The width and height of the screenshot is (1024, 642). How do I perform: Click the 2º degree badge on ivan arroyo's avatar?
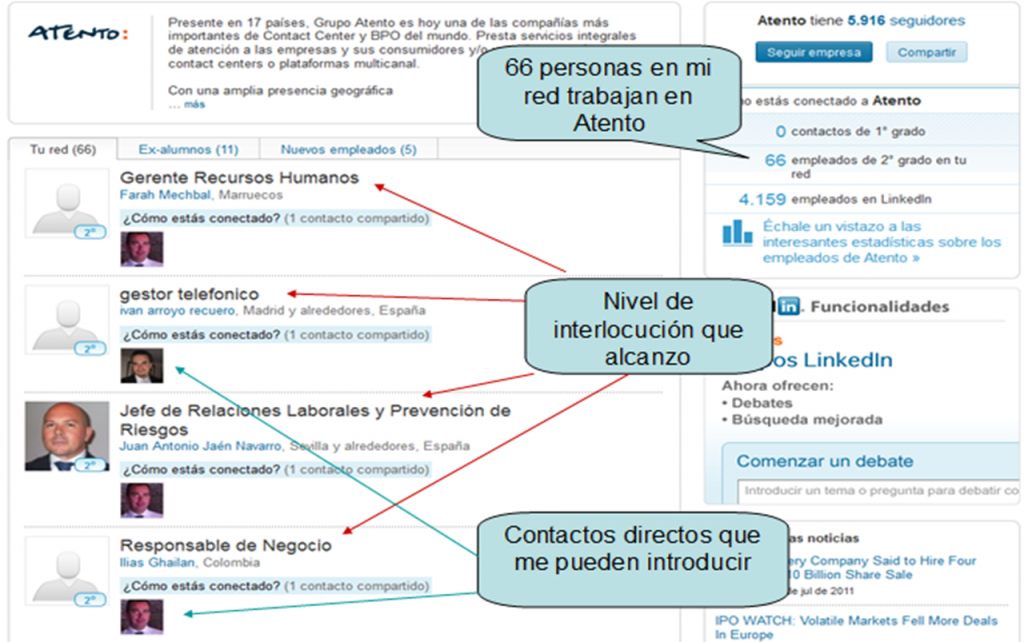[90, 349]
